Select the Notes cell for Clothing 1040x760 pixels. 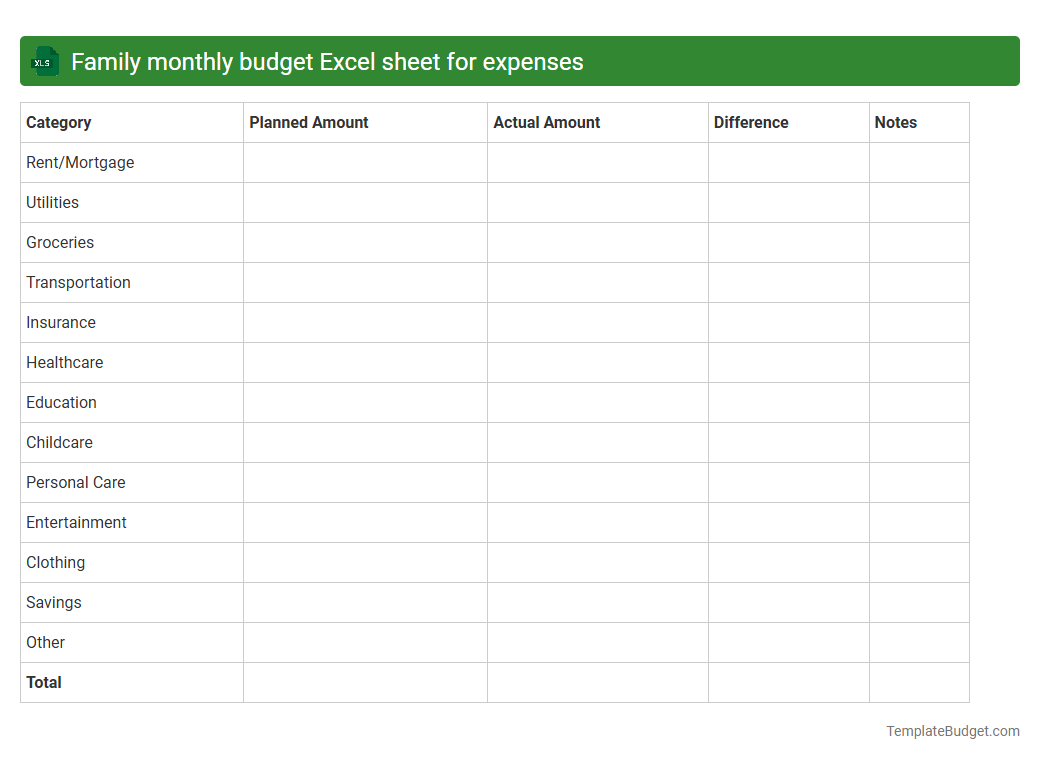[x=919, y=562]
